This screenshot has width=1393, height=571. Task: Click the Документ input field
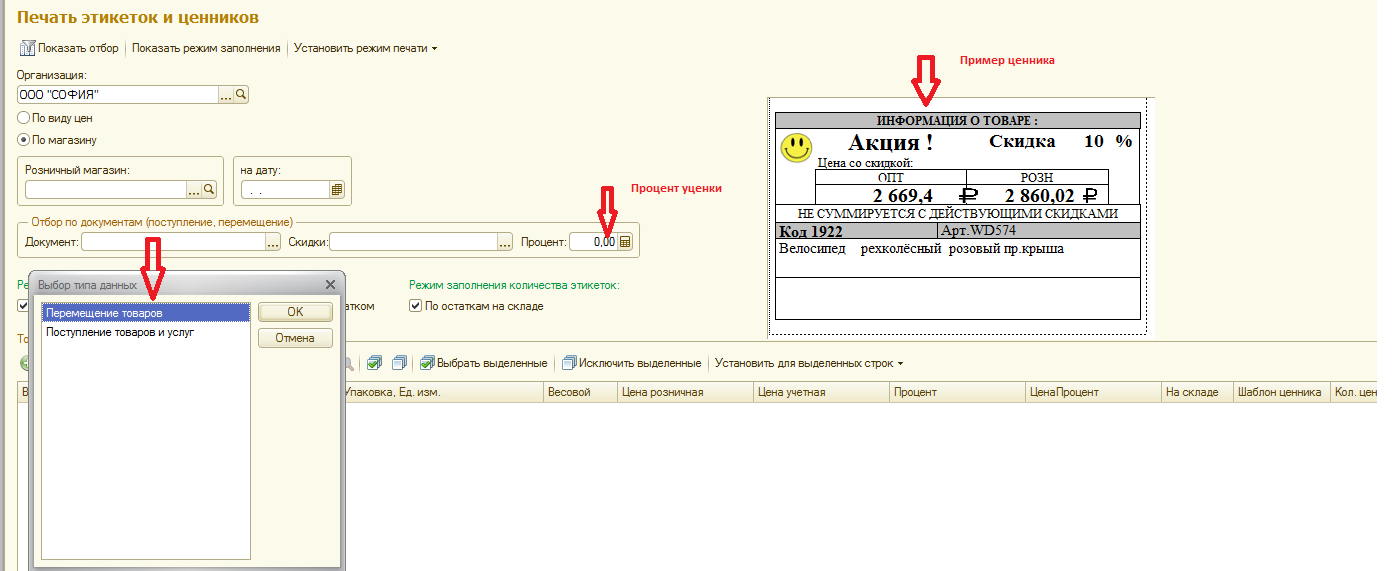[x=173, y=241]
